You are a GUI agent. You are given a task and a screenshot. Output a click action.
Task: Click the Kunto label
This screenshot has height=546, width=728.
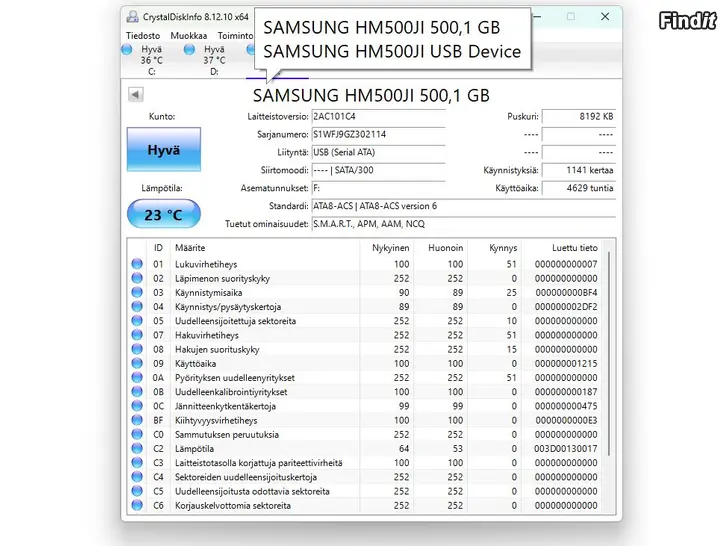point(162,117)
